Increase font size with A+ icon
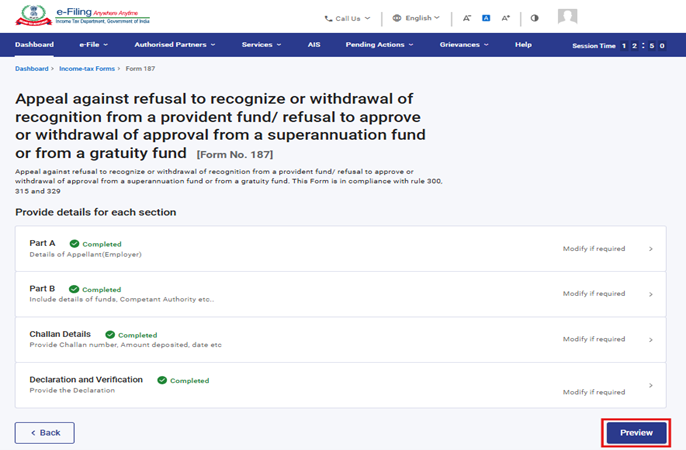The width and height of the screenshot is (686, 450). pos(506,18)
